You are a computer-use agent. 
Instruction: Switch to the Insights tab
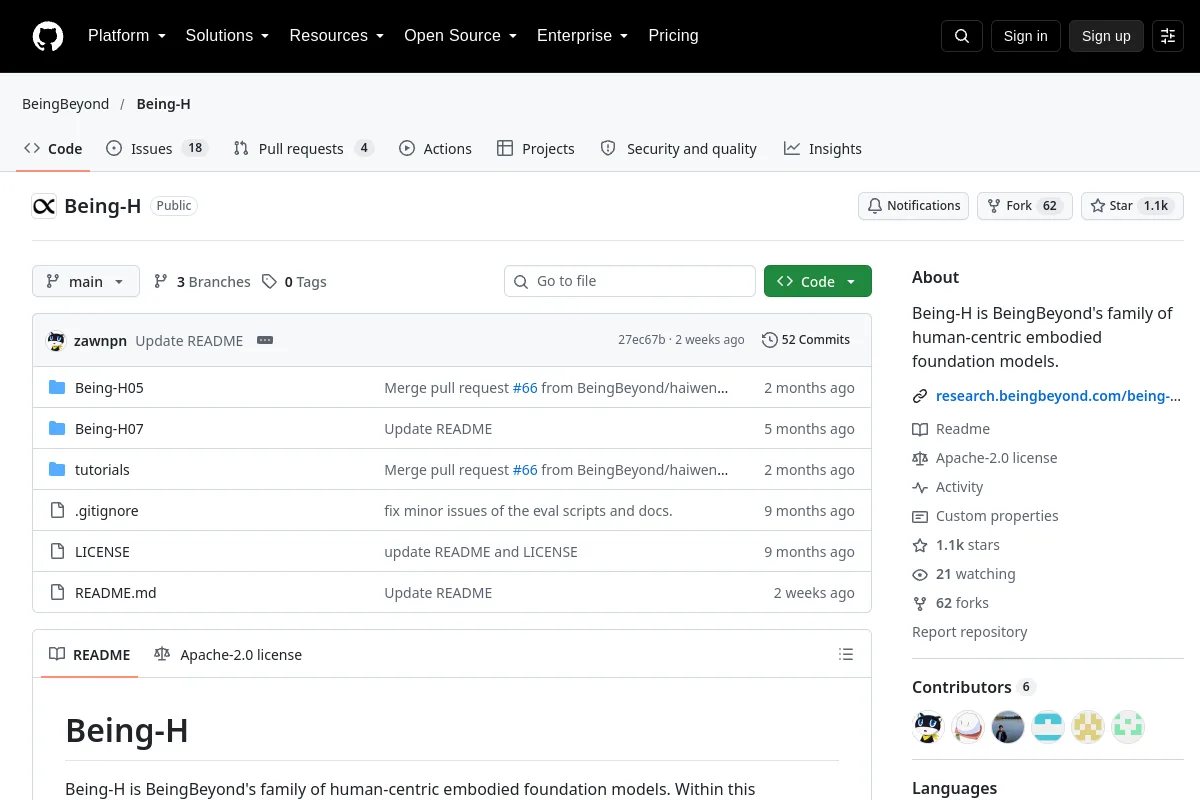click(823, 149)
